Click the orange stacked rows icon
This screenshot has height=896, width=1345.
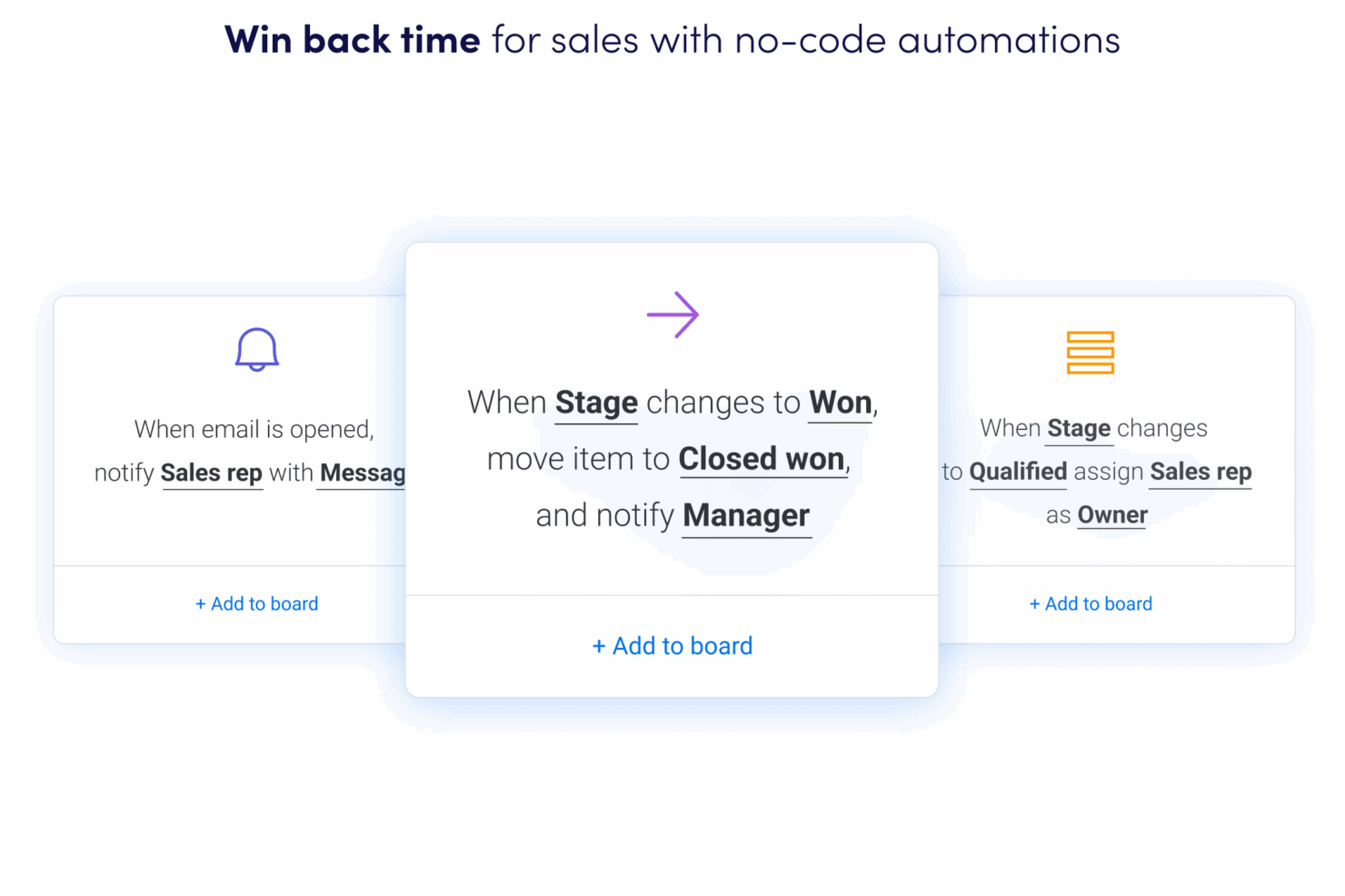coord(1090,353)
